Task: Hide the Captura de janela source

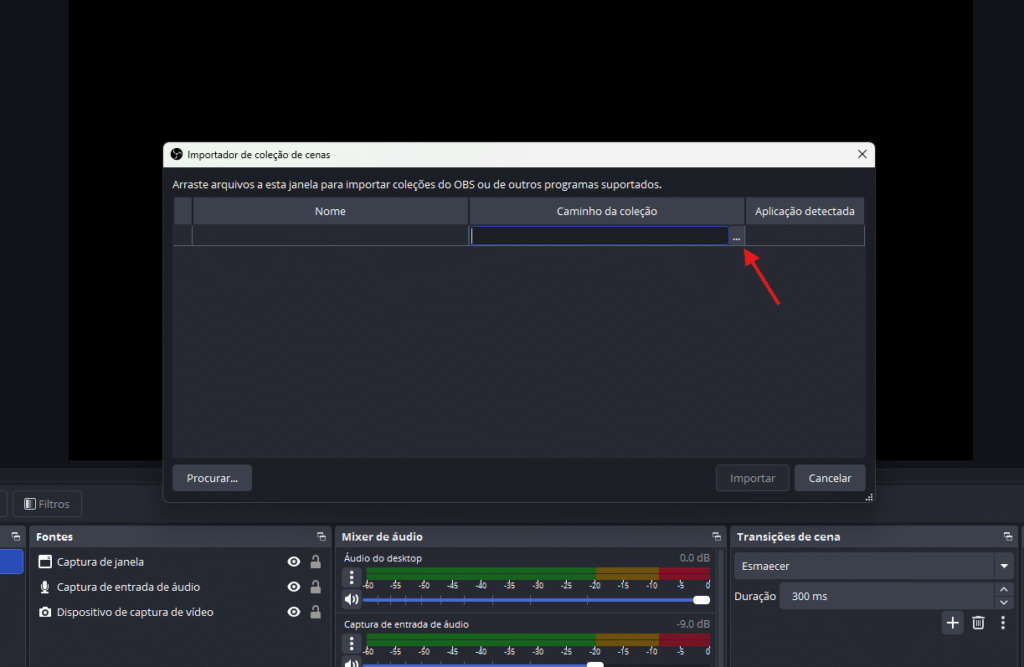Action: tap(294, 562)
